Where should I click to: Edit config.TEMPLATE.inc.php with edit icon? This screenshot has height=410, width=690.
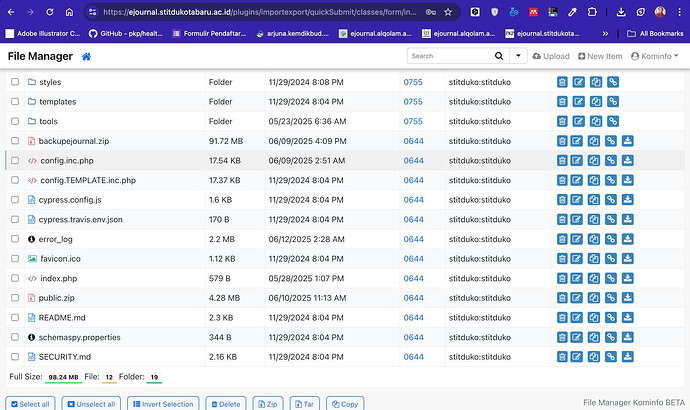(576, 180)
